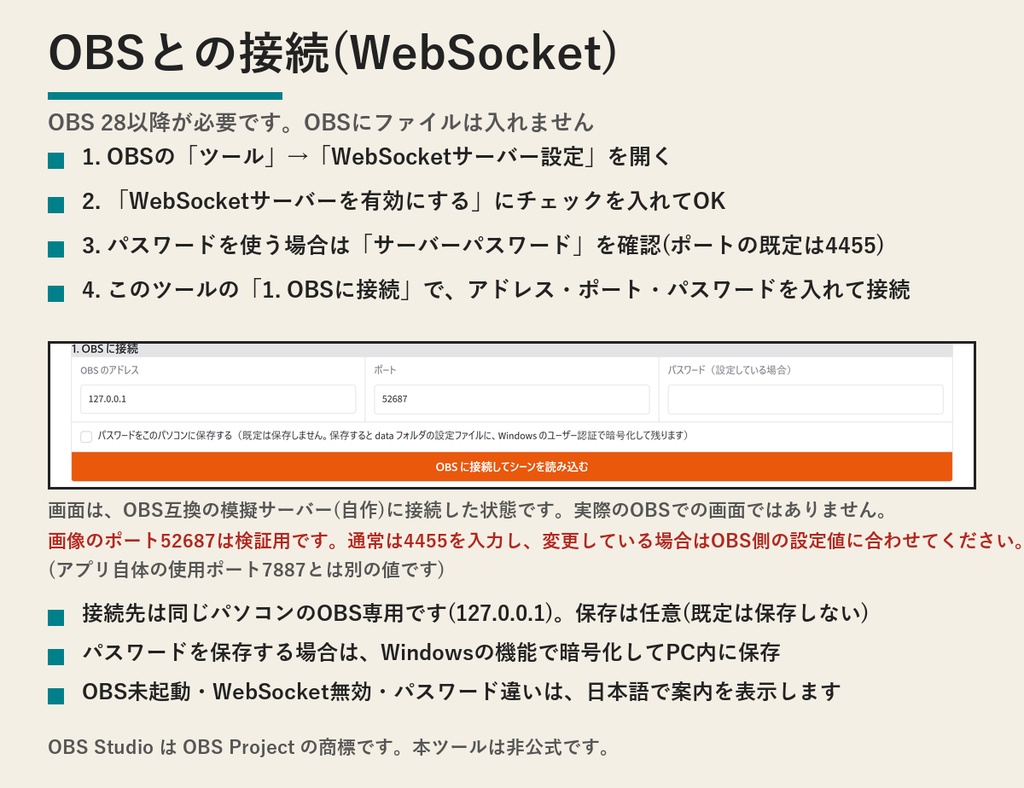1024x788 pixels.
Task: Click step 4 text 'アドレス・ポート・パスワードを入れて接続'
Action: click(x=689, y=290)
